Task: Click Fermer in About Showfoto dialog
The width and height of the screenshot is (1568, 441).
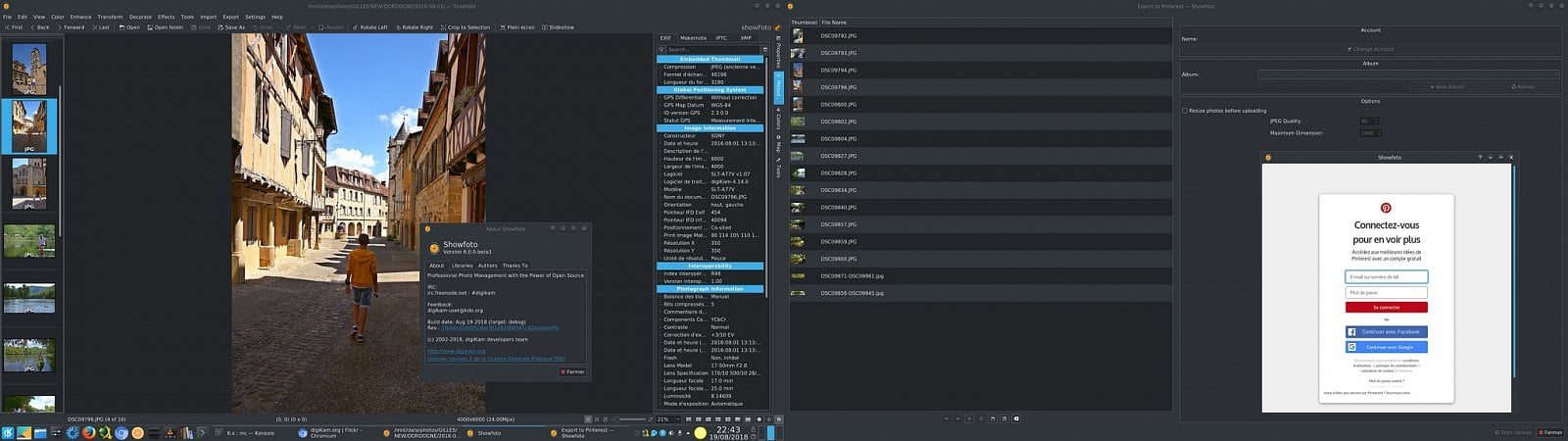Action: pyautogui.click(x=572, y=371)
